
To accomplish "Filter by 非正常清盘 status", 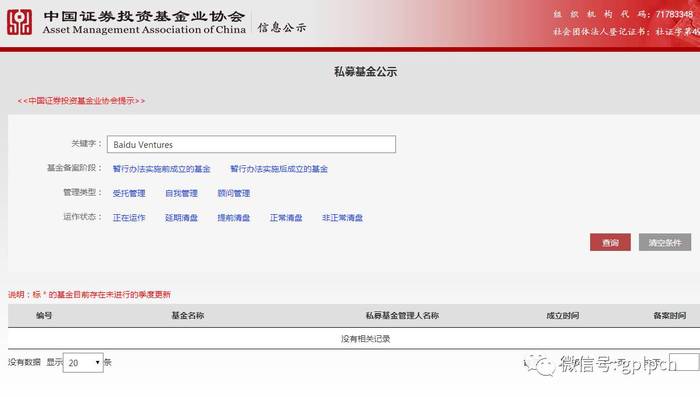I will (x=342, y=217).
